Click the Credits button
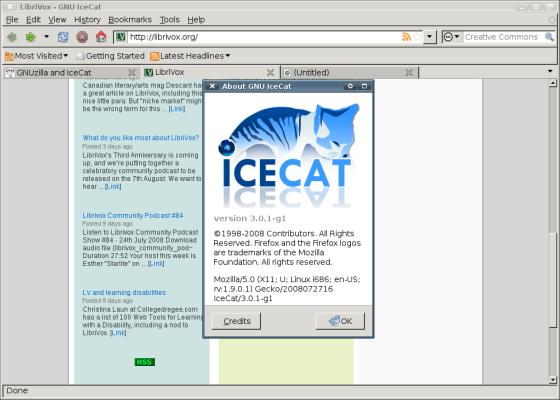560x400 pixels. (x=236, y=321)
